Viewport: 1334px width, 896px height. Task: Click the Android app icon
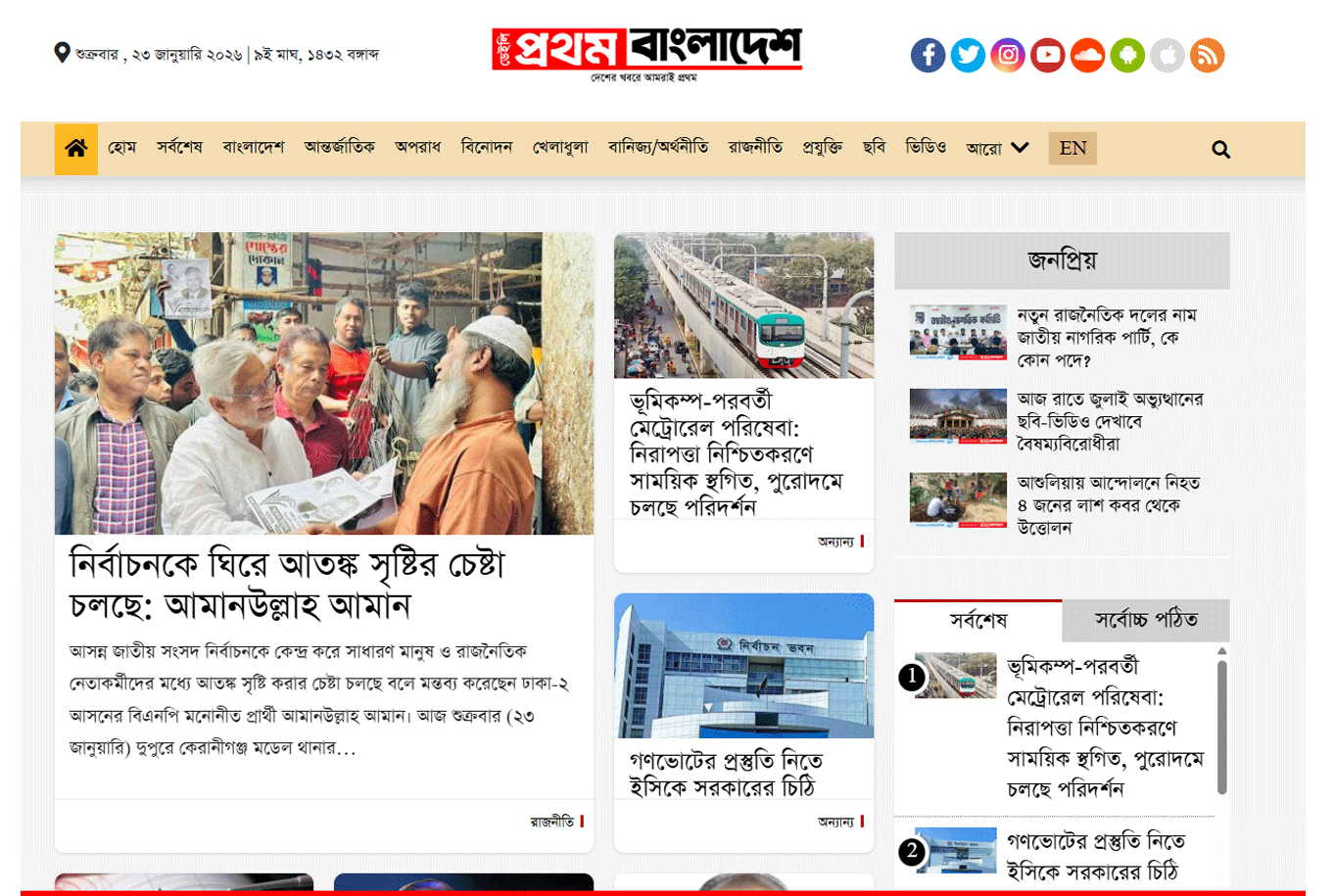1127,55
